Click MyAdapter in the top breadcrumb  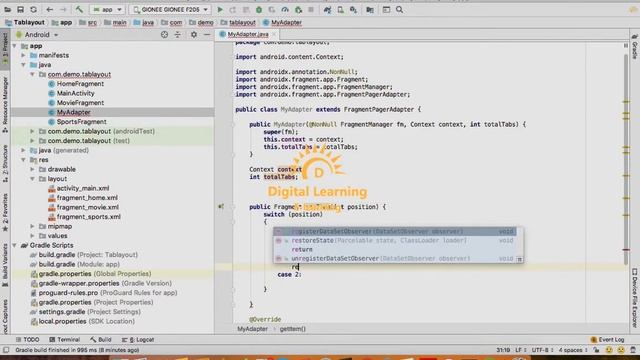(282, 22)
